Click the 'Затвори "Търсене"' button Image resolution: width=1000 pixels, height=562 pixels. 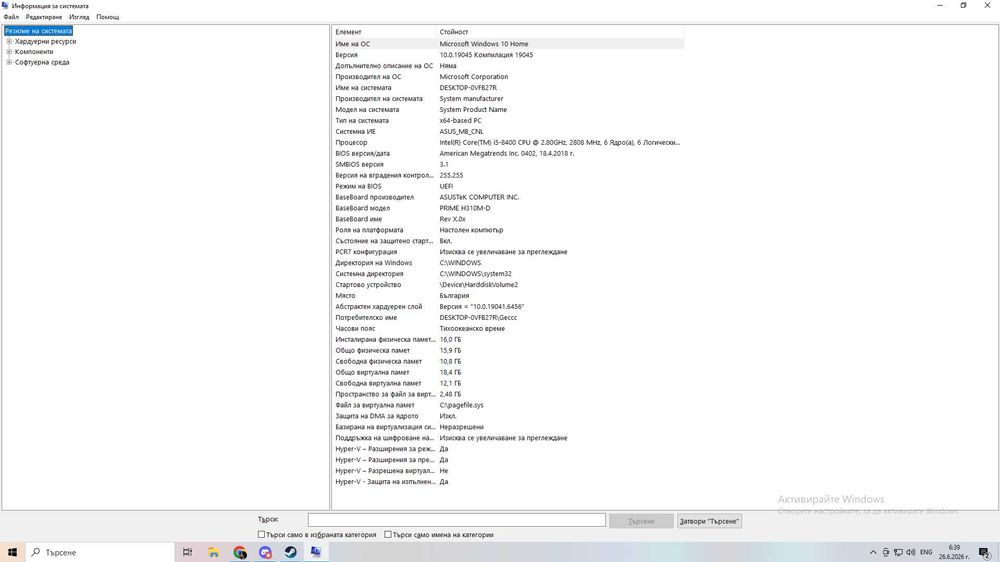point(709,521)
